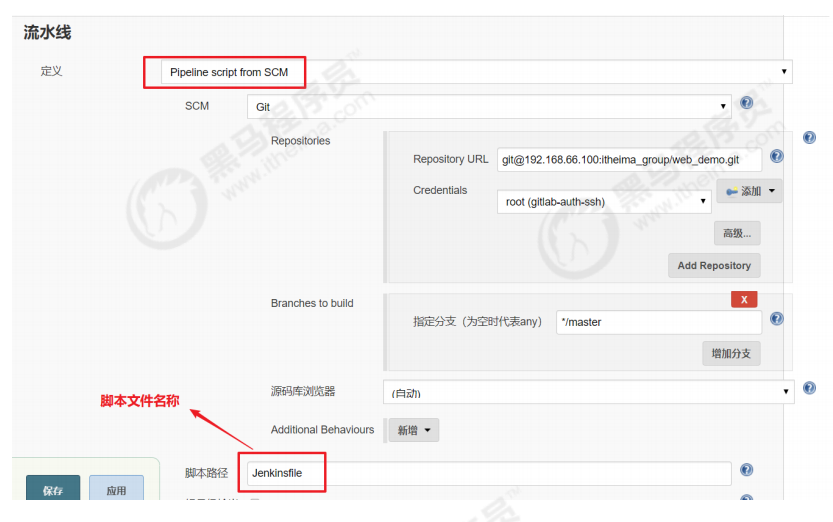Screen dimensions: 833x522
Task: Expand the SCM Git dropdown
Action: click(489, 107)
